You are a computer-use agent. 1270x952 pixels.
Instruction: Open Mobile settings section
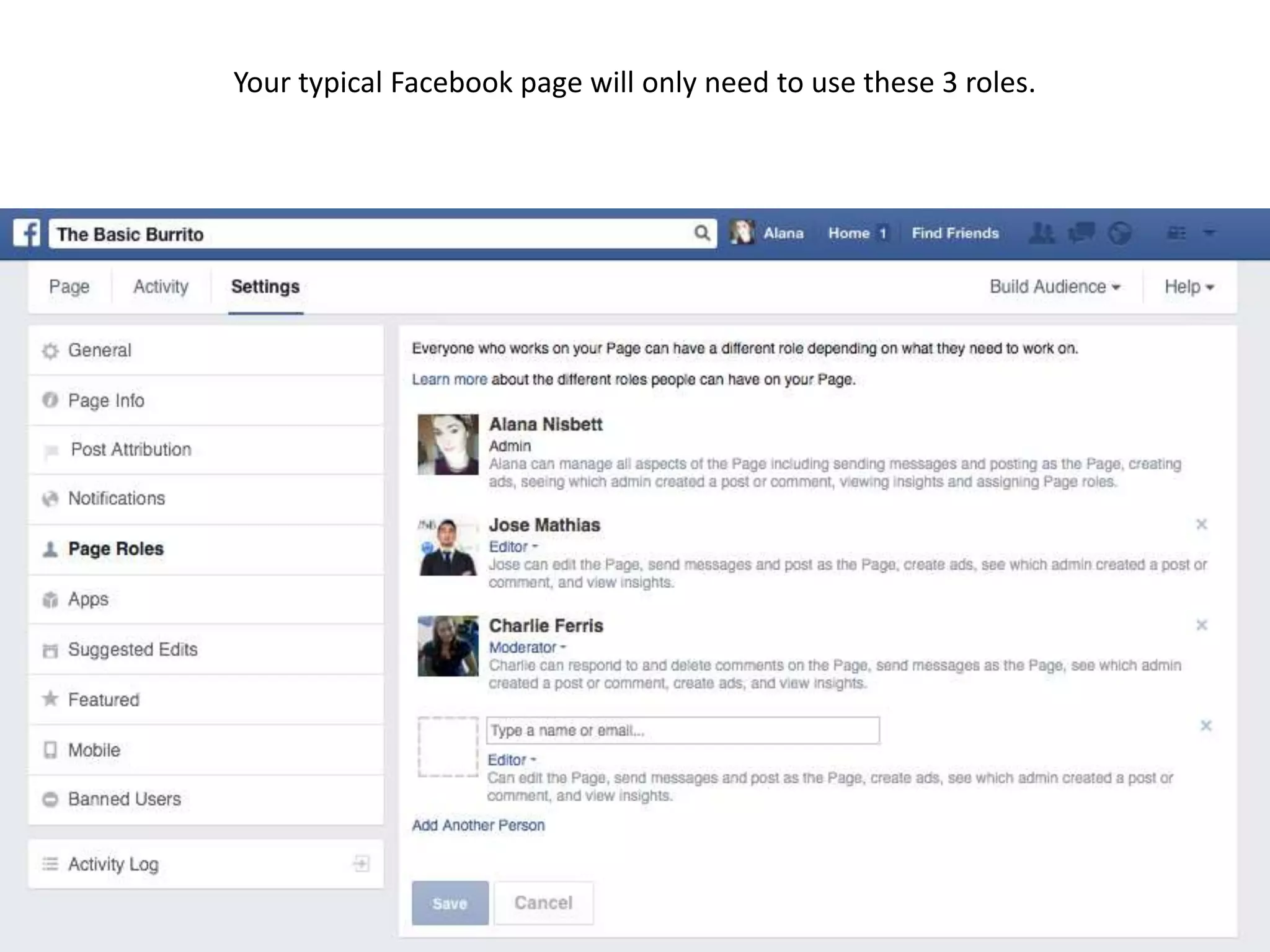pos(206,750)
